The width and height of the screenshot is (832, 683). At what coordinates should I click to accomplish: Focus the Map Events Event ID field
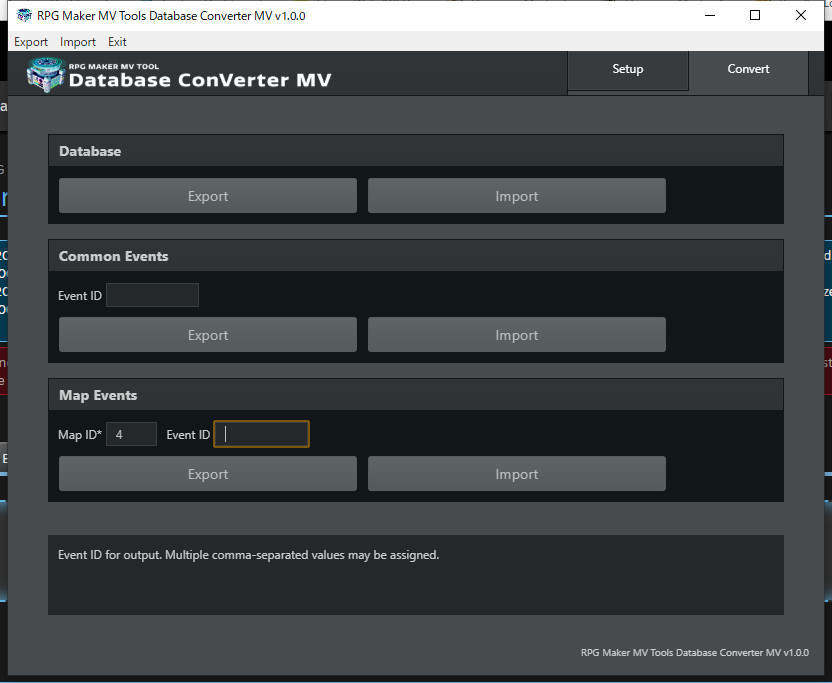(x=261, y=433)
